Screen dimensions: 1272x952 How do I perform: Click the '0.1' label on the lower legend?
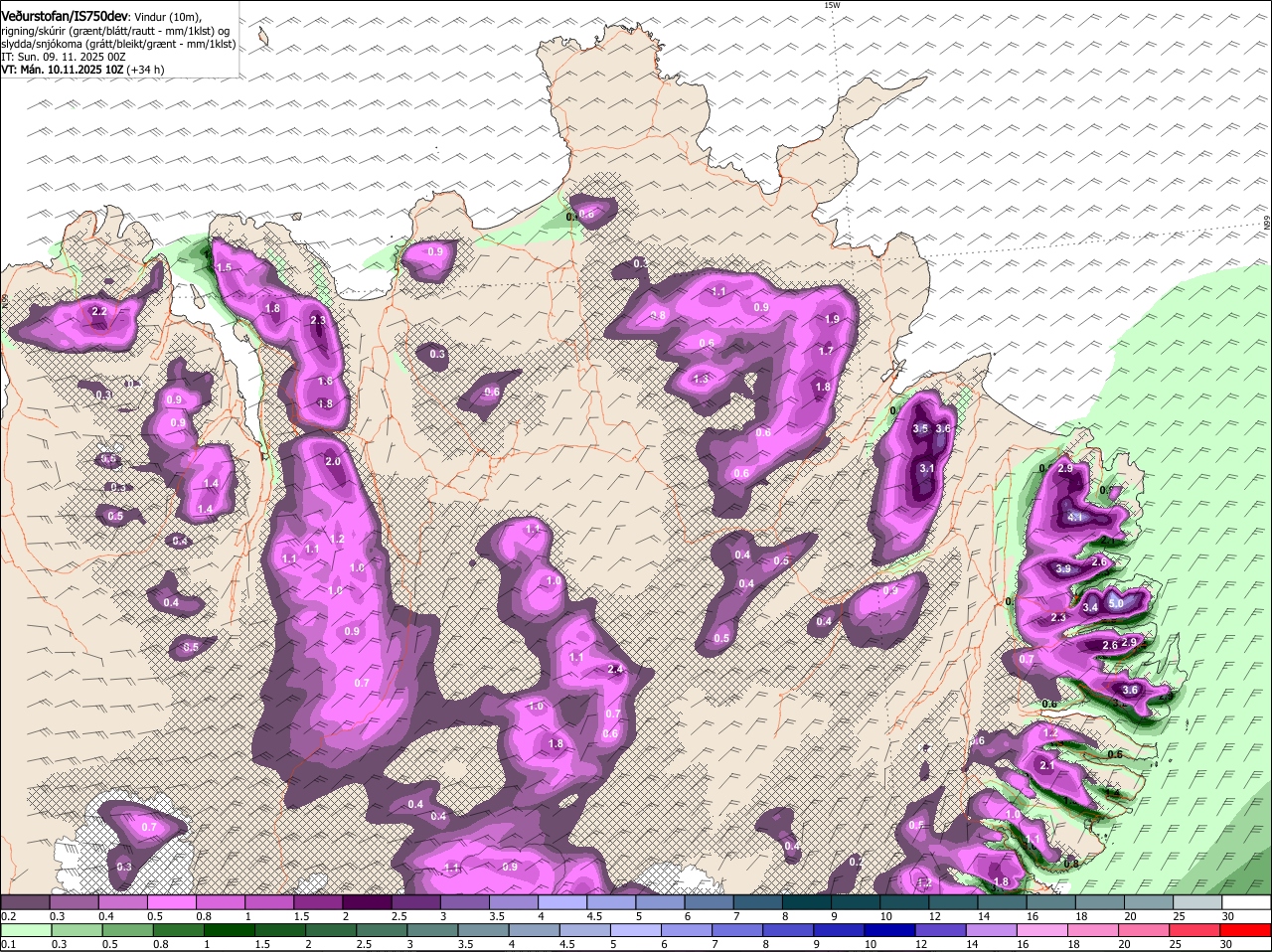point(9,944)
